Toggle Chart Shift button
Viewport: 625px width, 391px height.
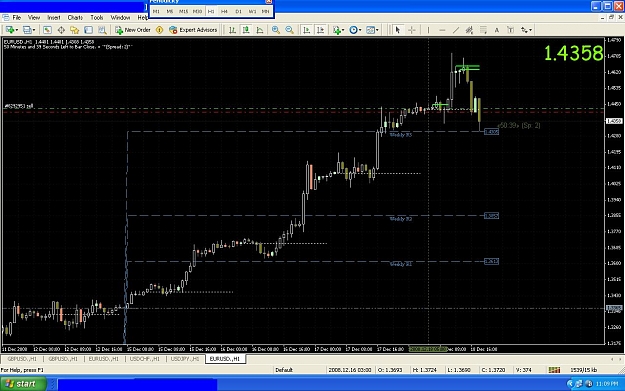coord(320,30)
